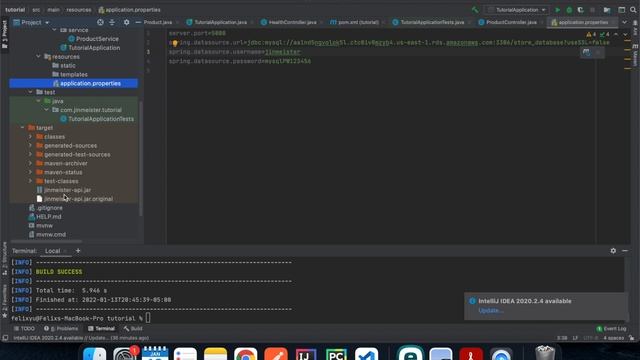
Task: Open IntelliJ IDEA icon in the dock
Action: [306, 353]
